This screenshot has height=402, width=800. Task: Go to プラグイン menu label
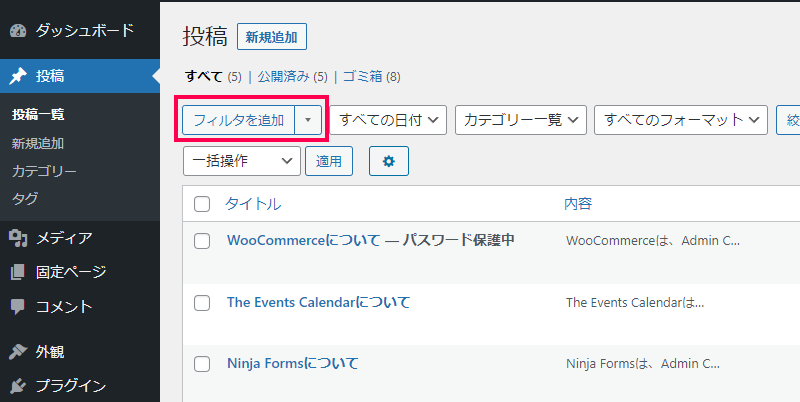click(71, 386)
